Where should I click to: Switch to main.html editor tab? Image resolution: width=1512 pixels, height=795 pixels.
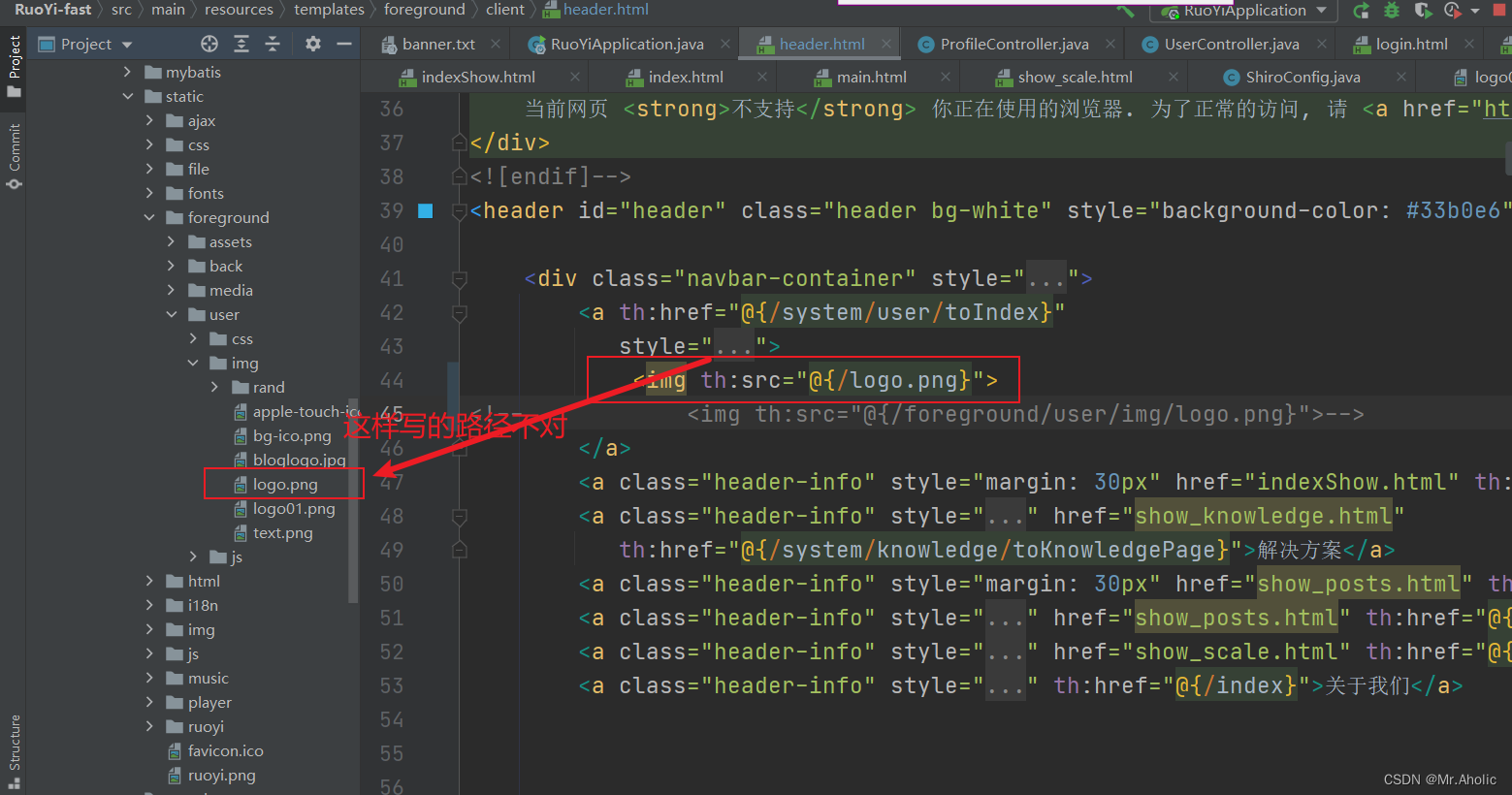click(872, 77)
